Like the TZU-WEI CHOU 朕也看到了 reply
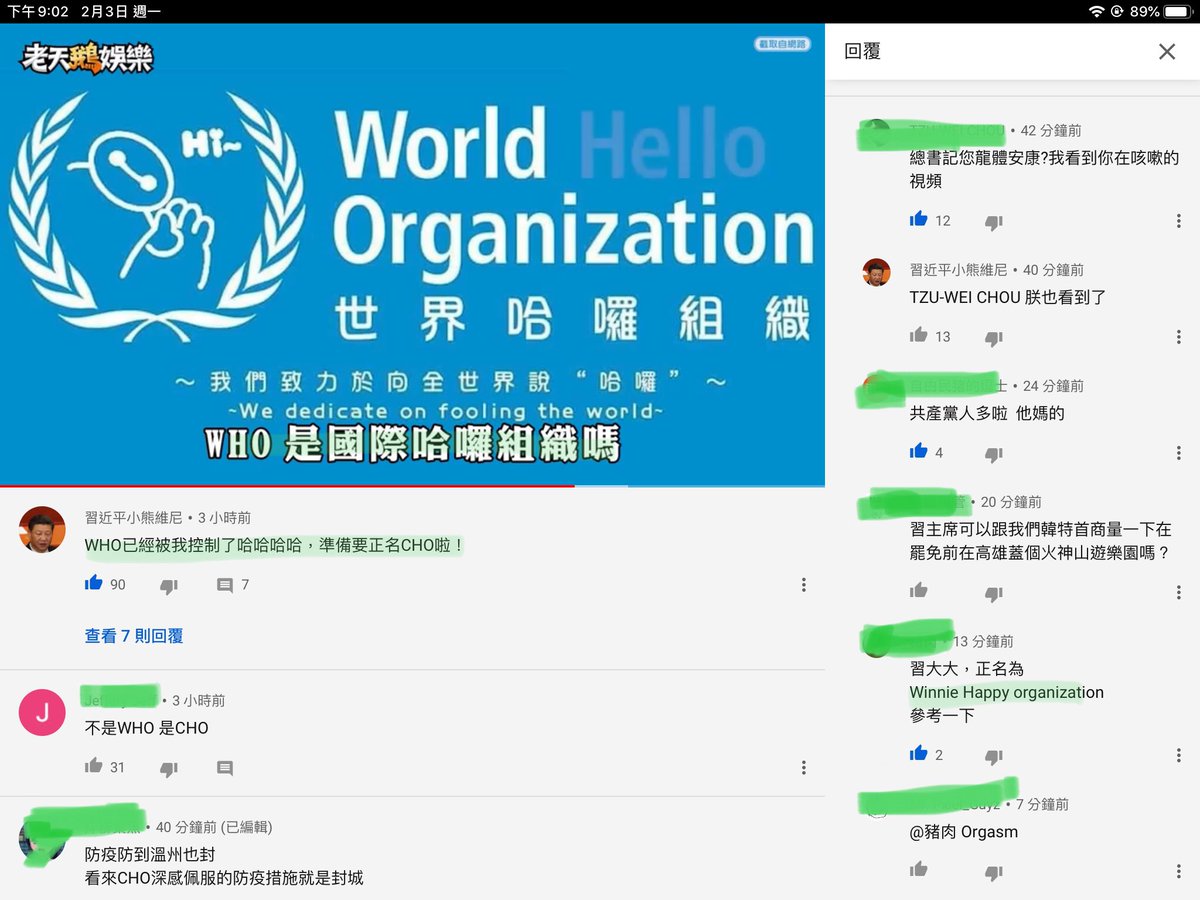The image size is (1200, 900). pos(919,335)
